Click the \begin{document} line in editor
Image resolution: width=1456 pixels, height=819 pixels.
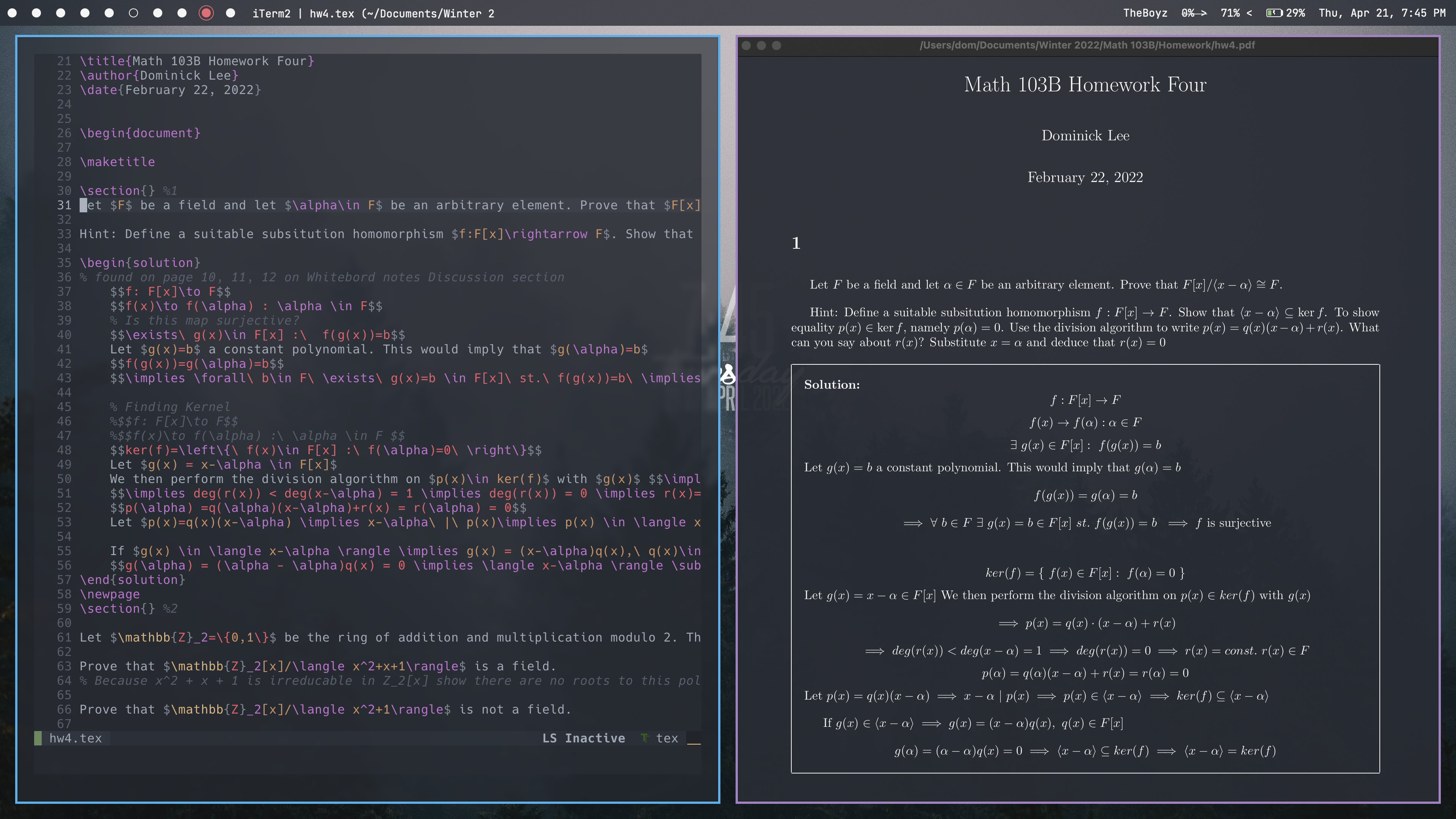coord(140,133)
